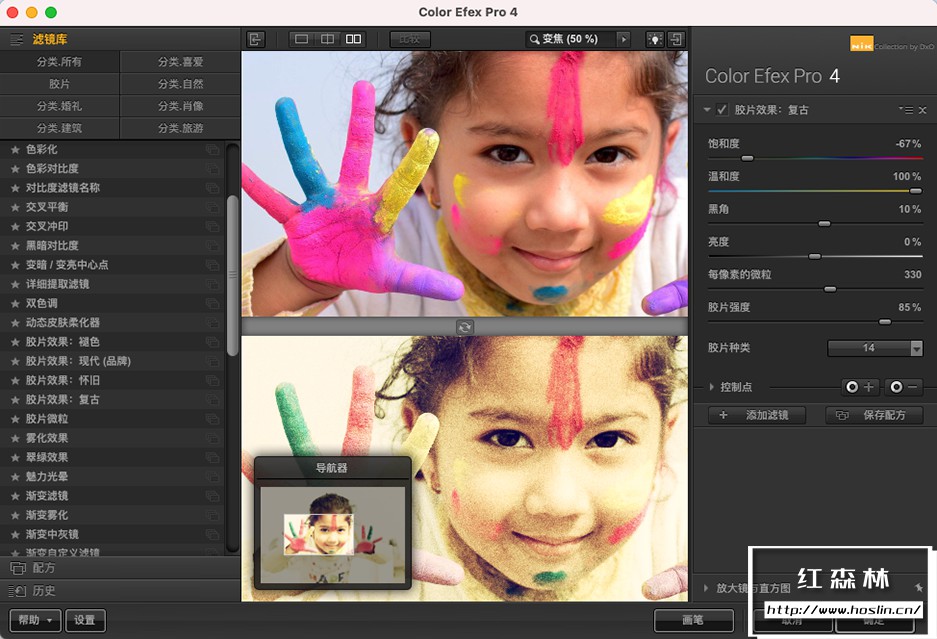Click the light bulb background color icon
The image size is (937, 639).
click(654, 39)
